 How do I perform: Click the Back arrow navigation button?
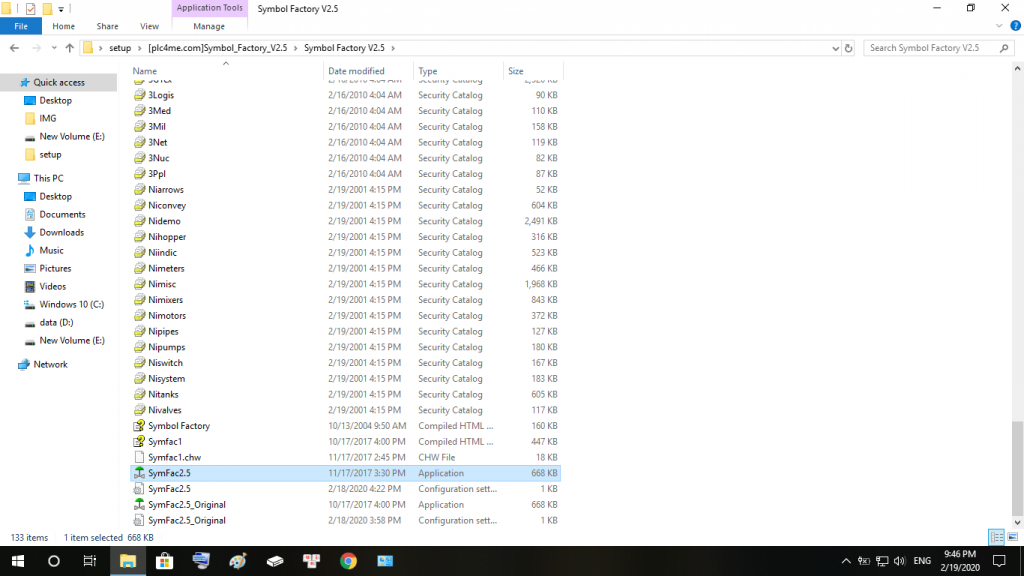14,47
